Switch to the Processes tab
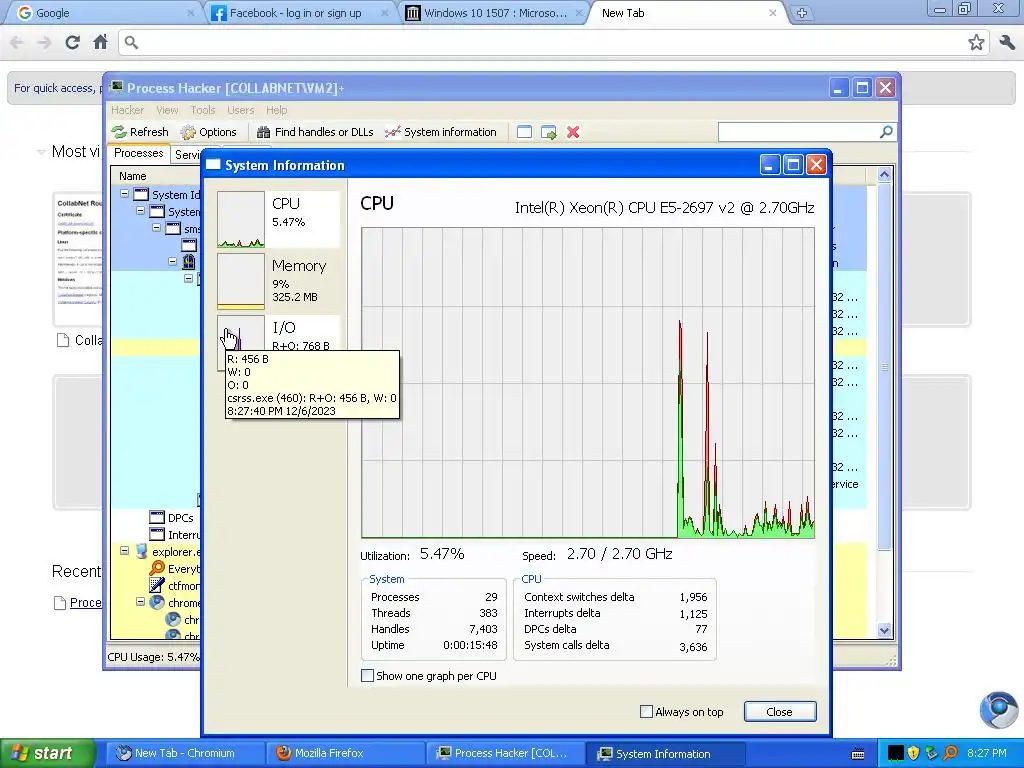1024x768 pixels. [x=138, y=153]
